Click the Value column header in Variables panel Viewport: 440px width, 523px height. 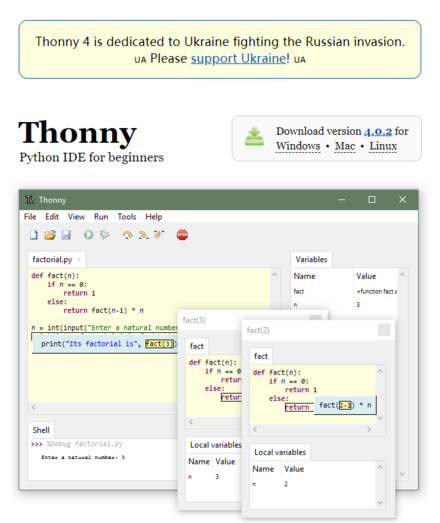point(366,276)
